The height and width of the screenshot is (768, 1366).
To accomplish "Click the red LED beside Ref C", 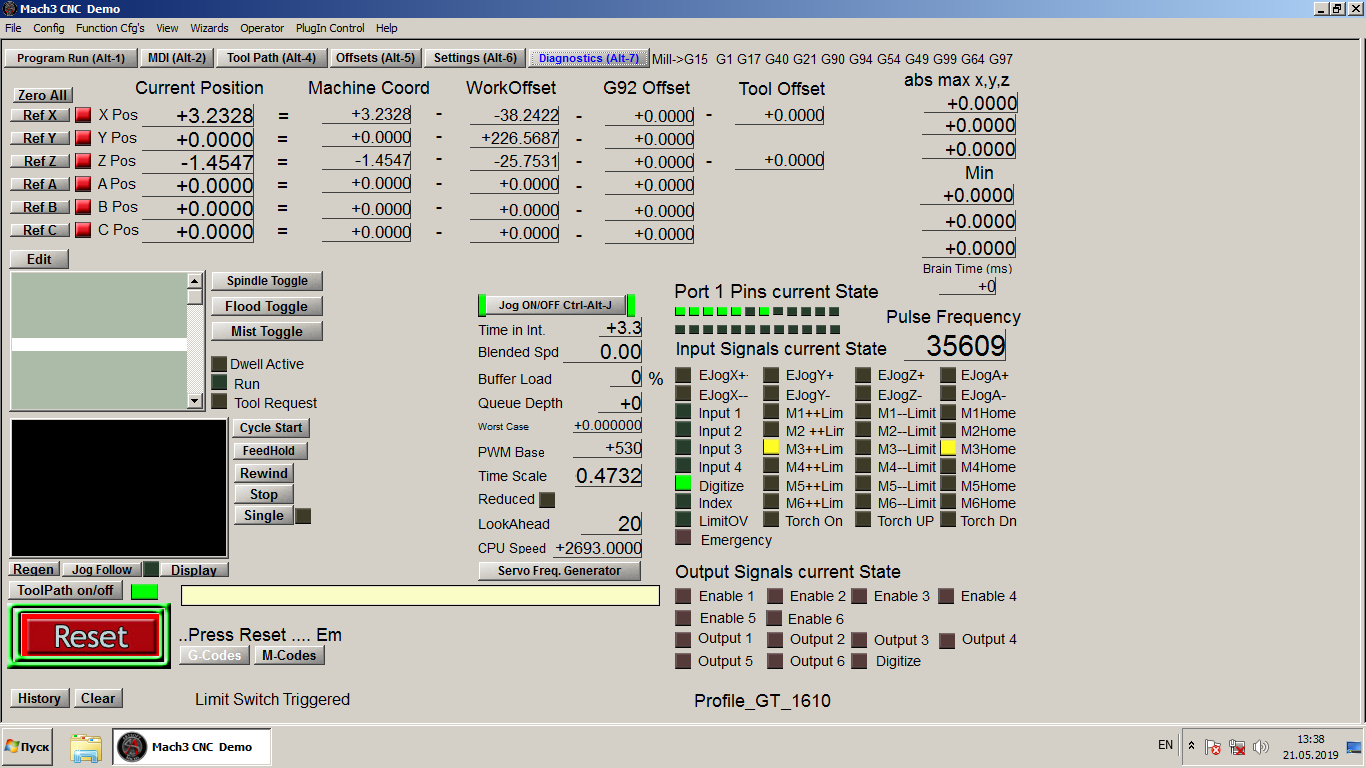I will point(83,230).
